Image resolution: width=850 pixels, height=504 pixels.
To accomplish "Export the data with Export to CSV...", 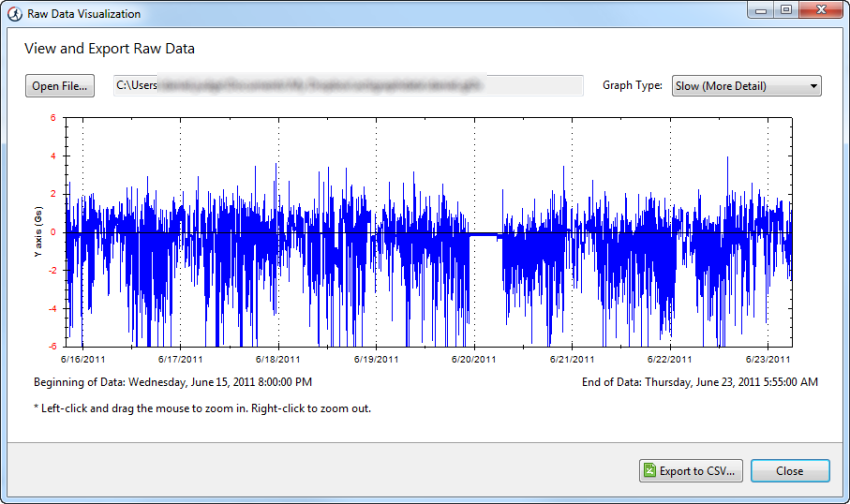I will (x=690, y=471).
